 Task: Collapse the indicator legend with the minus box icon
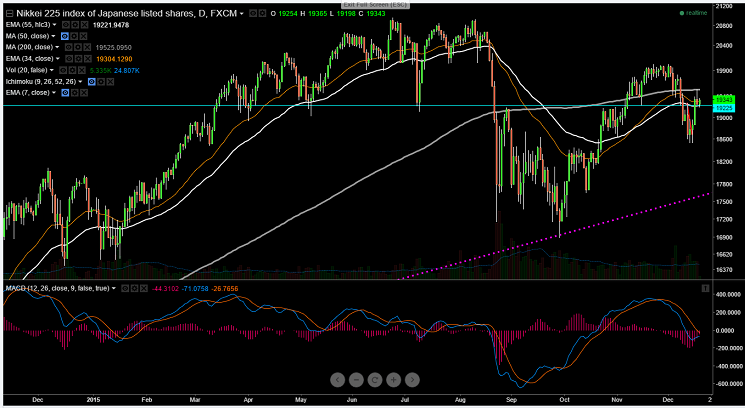(9, 14)
